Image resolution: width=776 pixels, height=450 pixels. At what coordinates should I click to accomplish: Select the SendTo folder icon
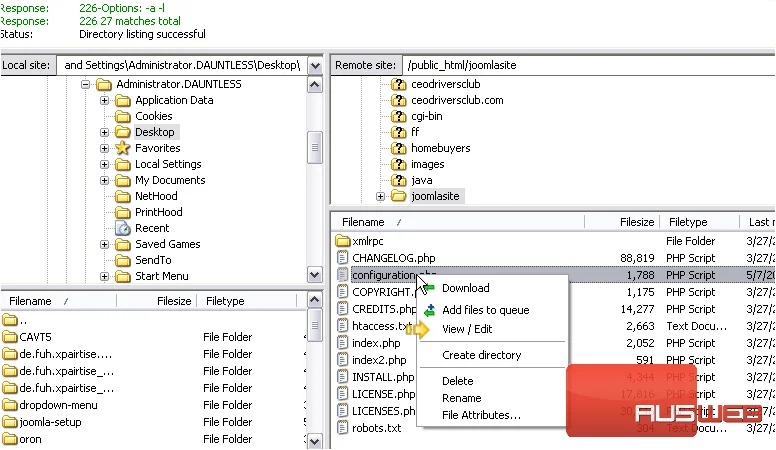[x=123, y=260]
